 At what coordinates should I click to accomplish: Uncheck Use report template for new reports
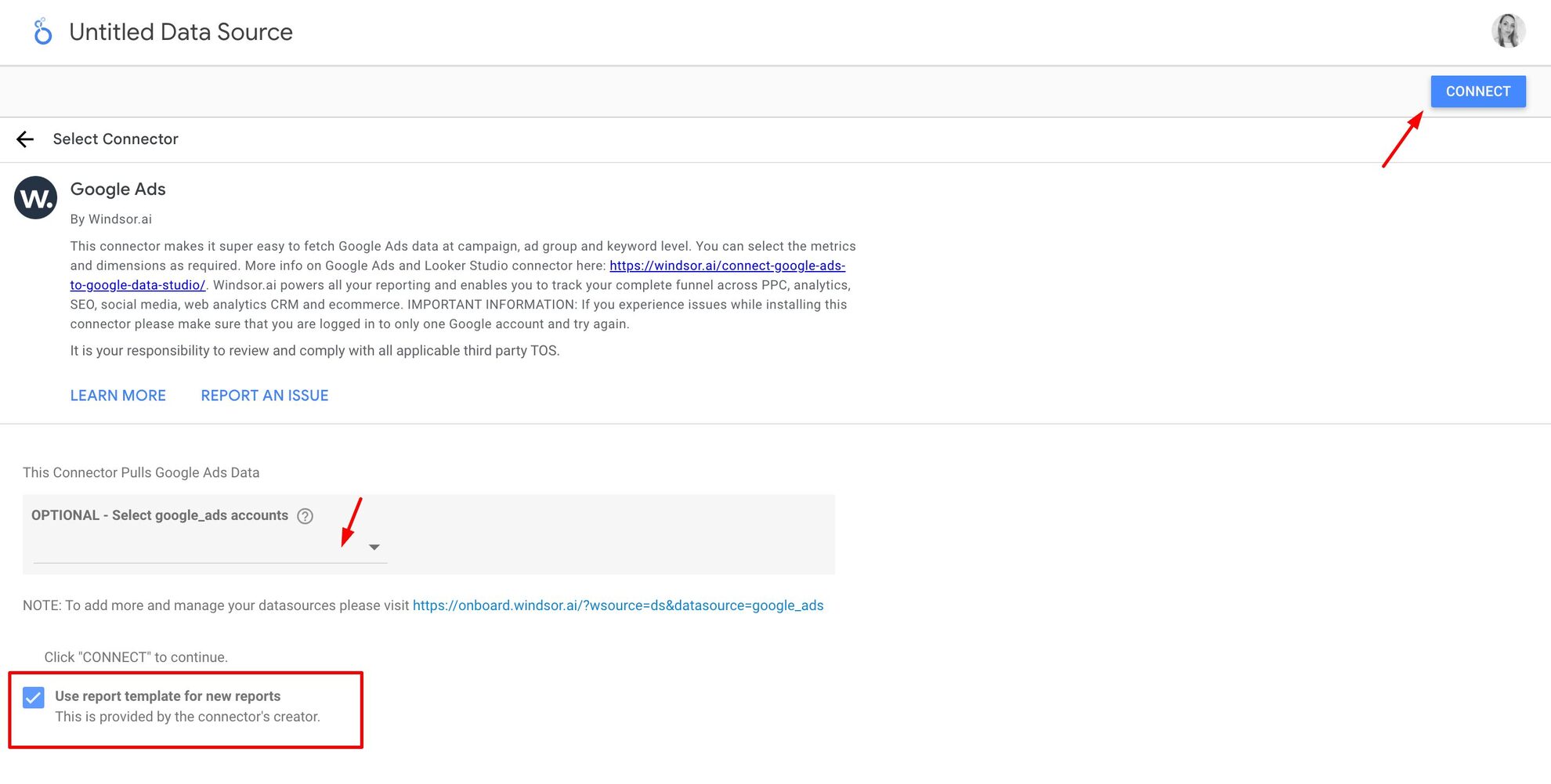pos(34,697)
